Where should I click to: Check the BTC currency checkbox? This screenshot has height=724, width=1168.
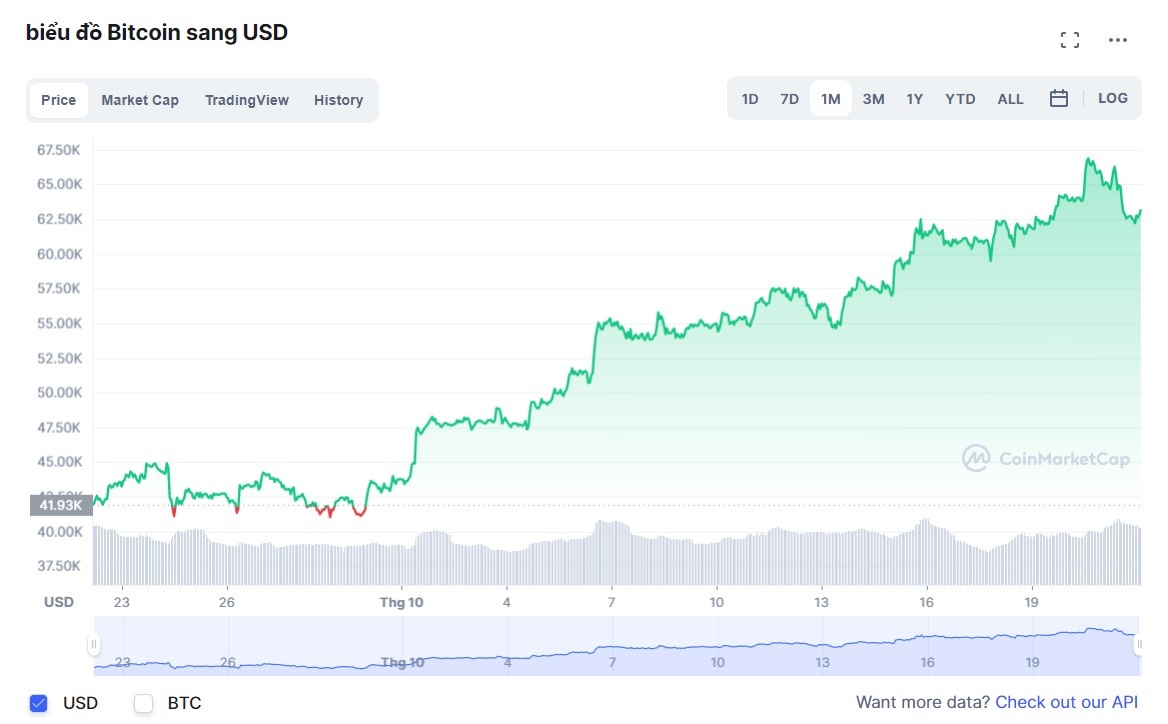coord(143,703)
